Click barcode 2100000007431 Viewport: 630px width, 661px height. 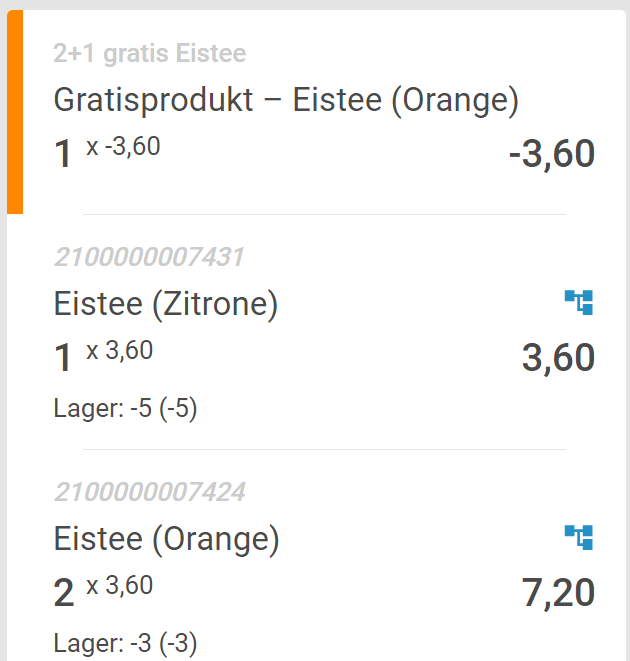(x=149, y=257)
